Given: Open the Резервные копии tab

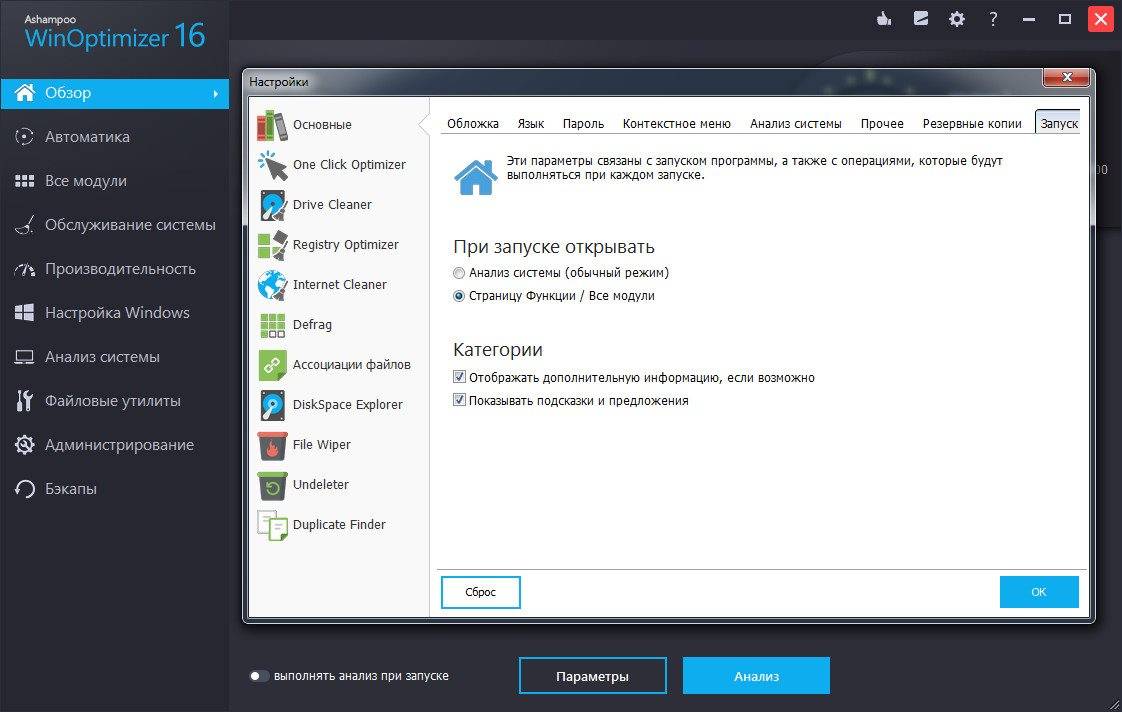Looking at the screenshot, I should tap(972, 124).
